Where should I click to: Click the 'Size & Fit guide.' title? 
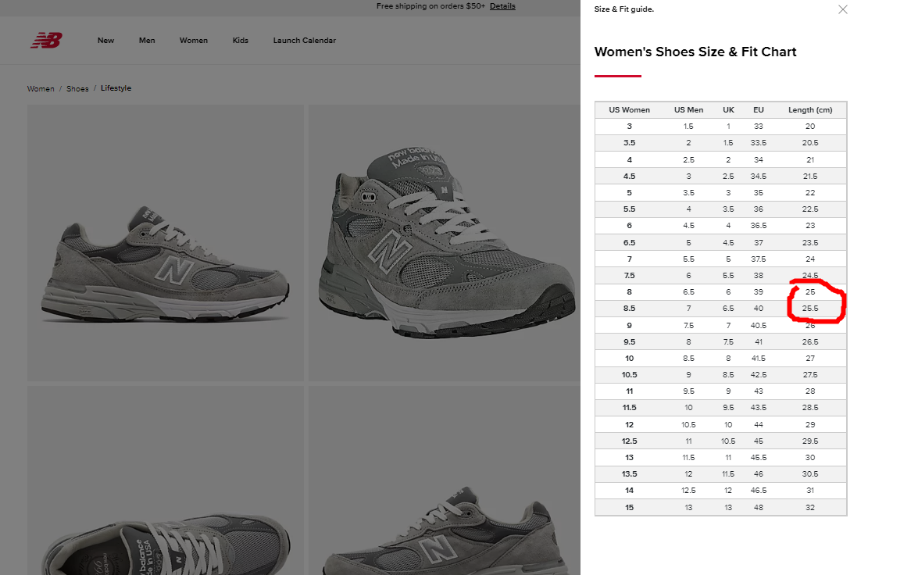(624, 9)
